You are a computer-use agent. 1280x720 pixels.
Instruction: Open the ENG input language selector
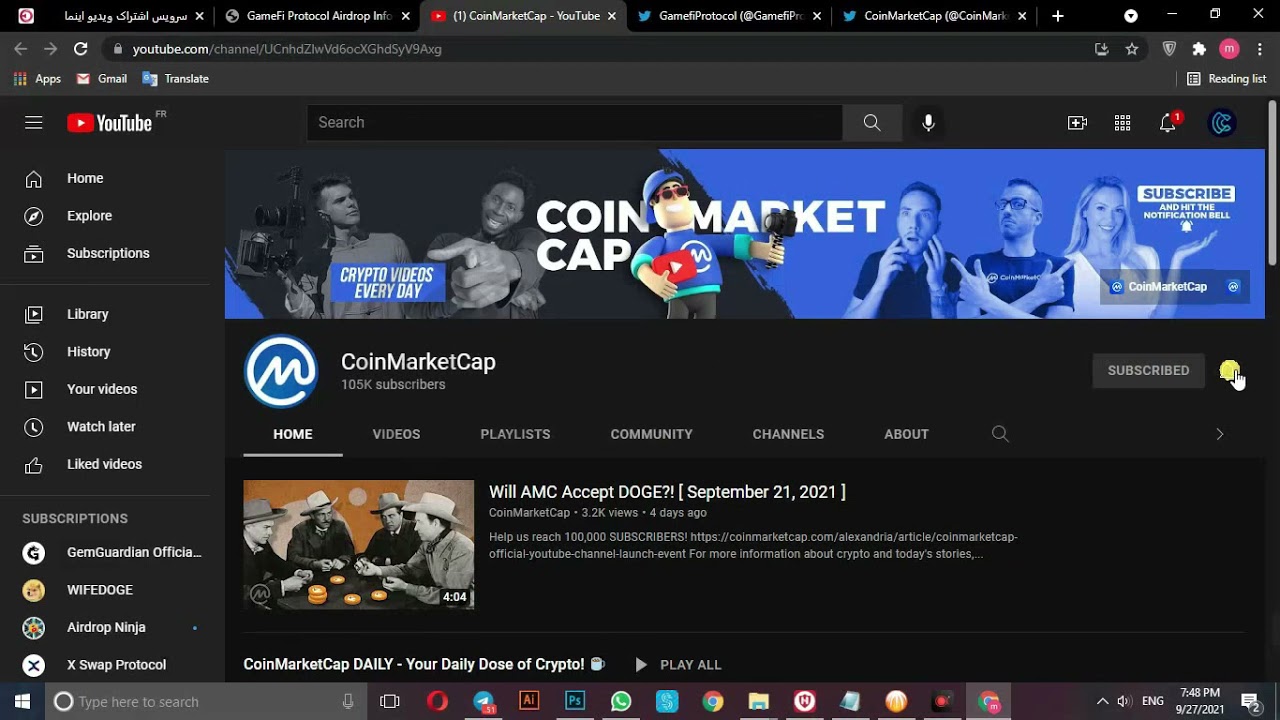(x=1153, y=701)
